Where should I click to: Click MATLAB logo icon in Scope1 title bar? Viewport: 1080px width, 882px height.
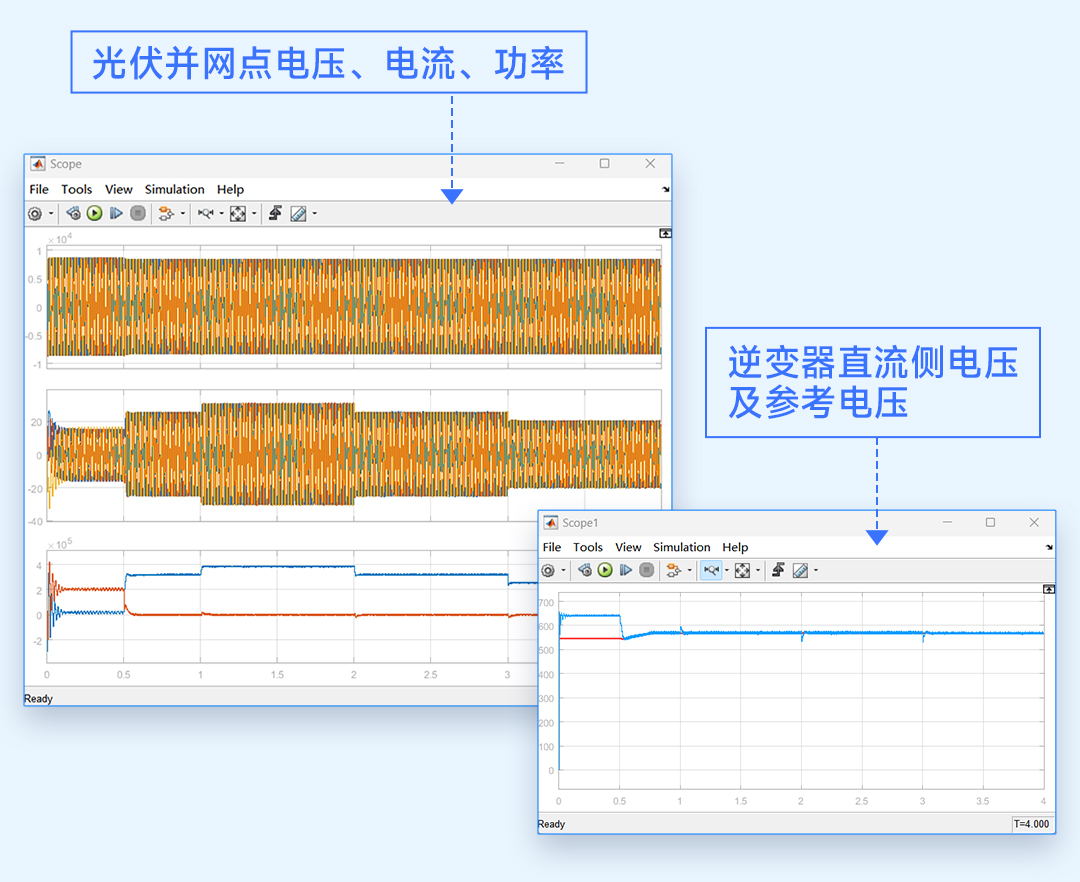point(551,523)
